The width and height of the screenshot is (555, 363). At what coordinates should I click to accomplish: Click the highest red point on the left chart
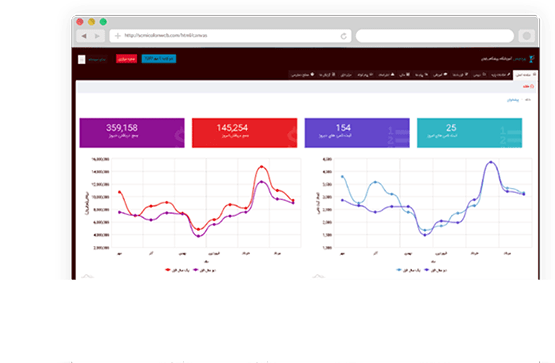[x=262, y=167]
